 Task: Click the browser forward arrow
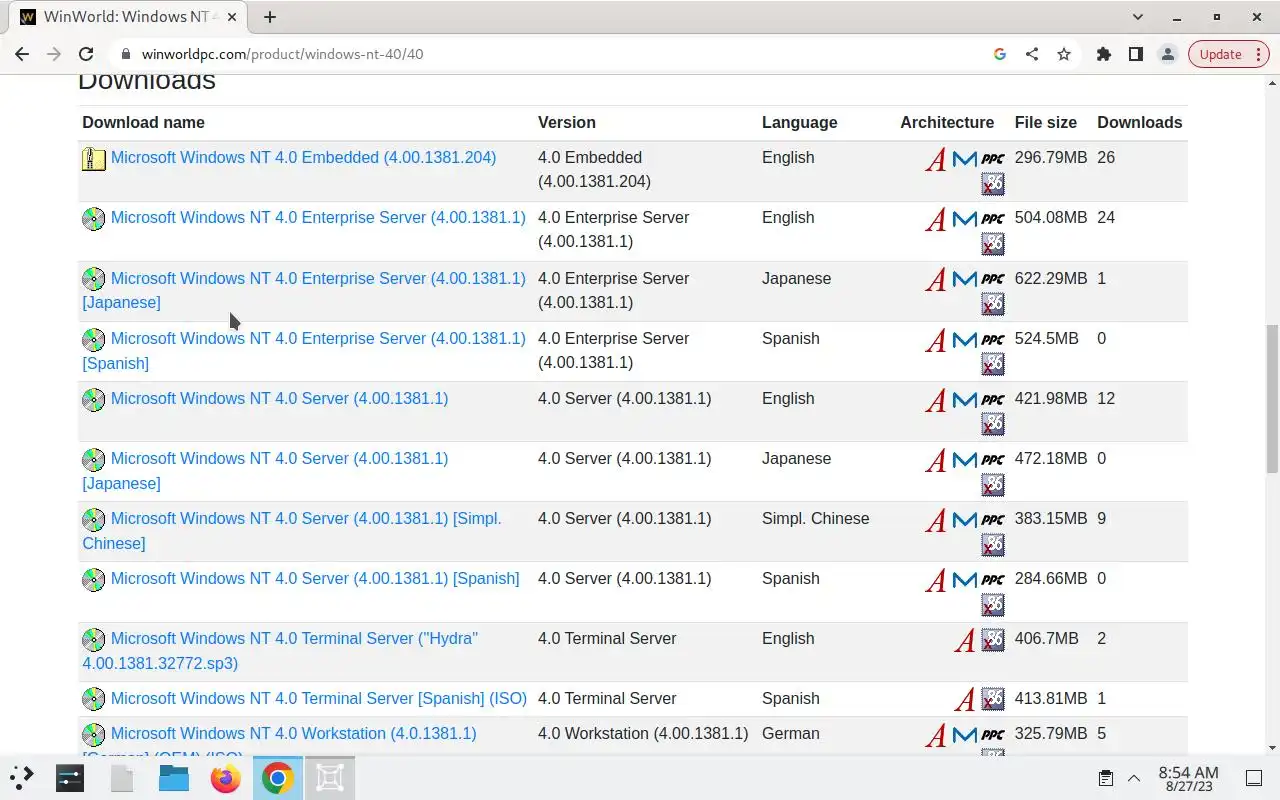pyautogui.click(x=54, y=54)
